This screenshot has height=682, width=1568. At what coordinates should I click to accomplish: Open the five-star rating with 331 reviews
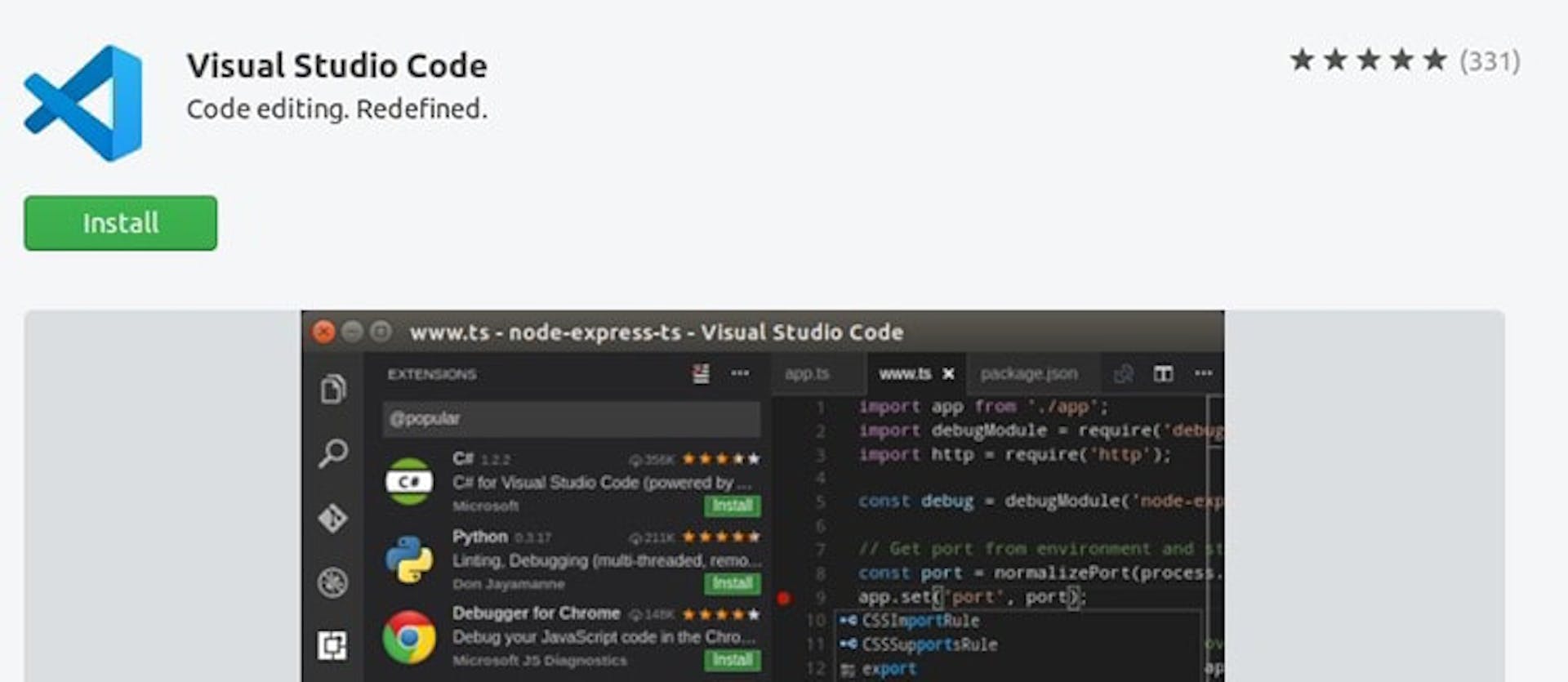point(1405,60)
